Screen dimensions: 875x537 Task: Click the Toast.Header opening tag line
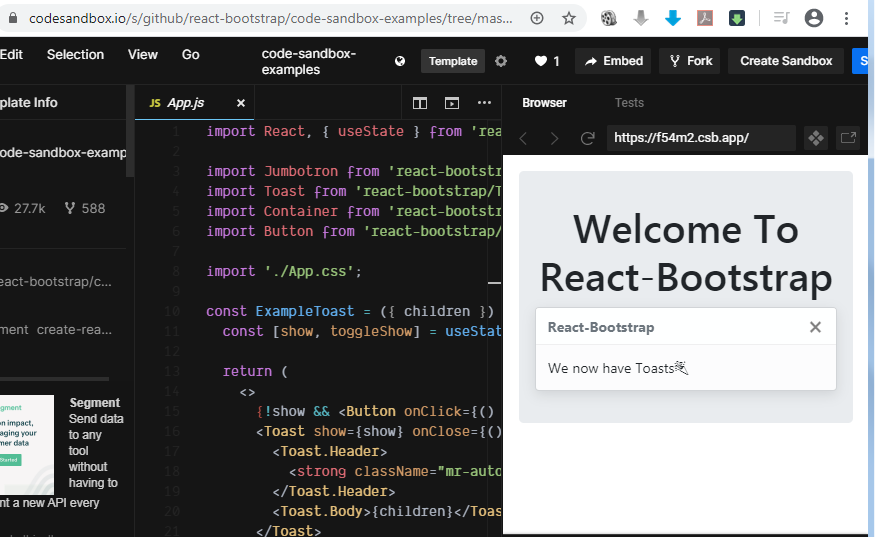pos(330,452)
